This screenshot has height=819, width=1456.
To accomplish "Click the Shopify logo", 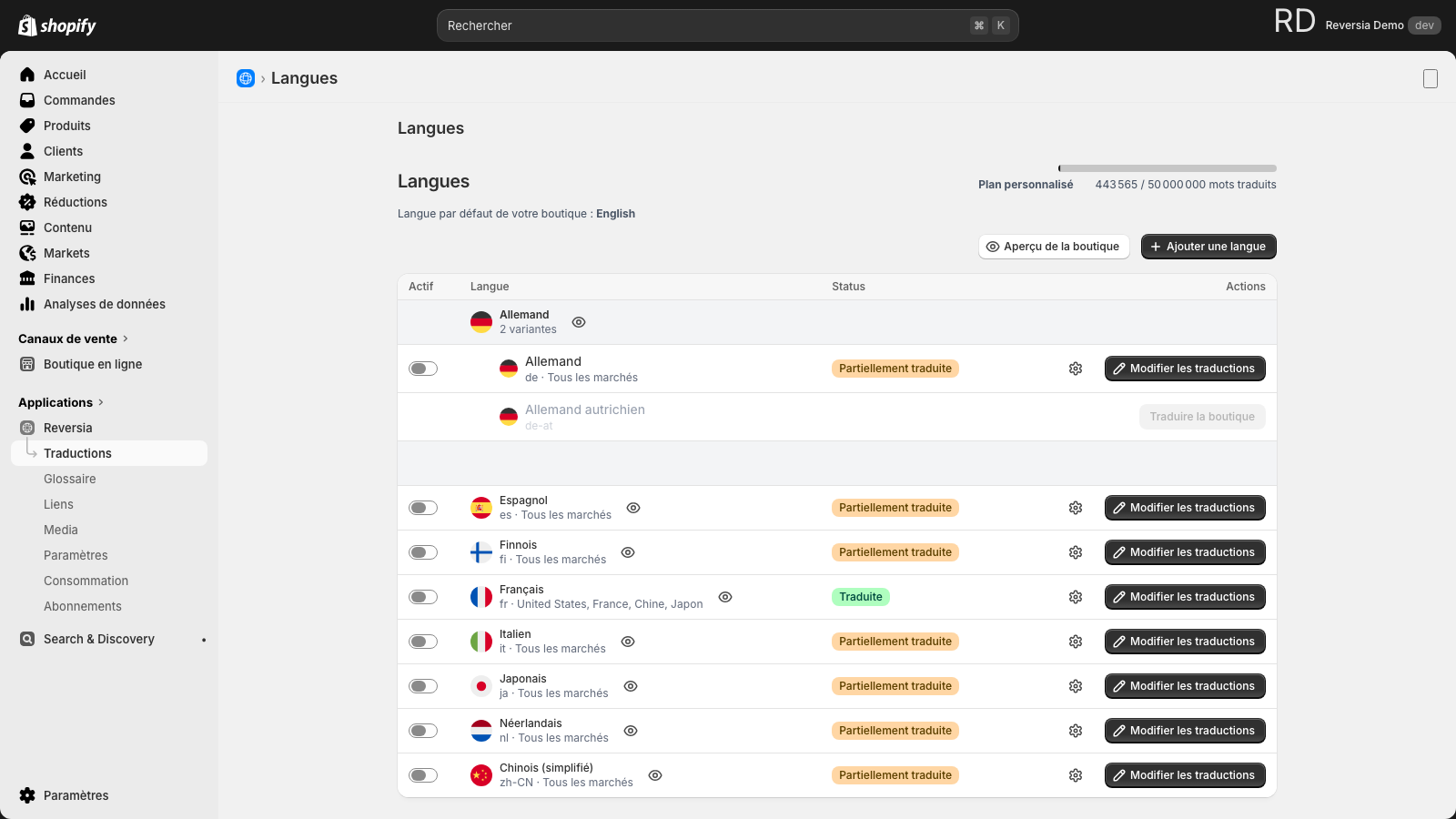I will tap(57, 25).
